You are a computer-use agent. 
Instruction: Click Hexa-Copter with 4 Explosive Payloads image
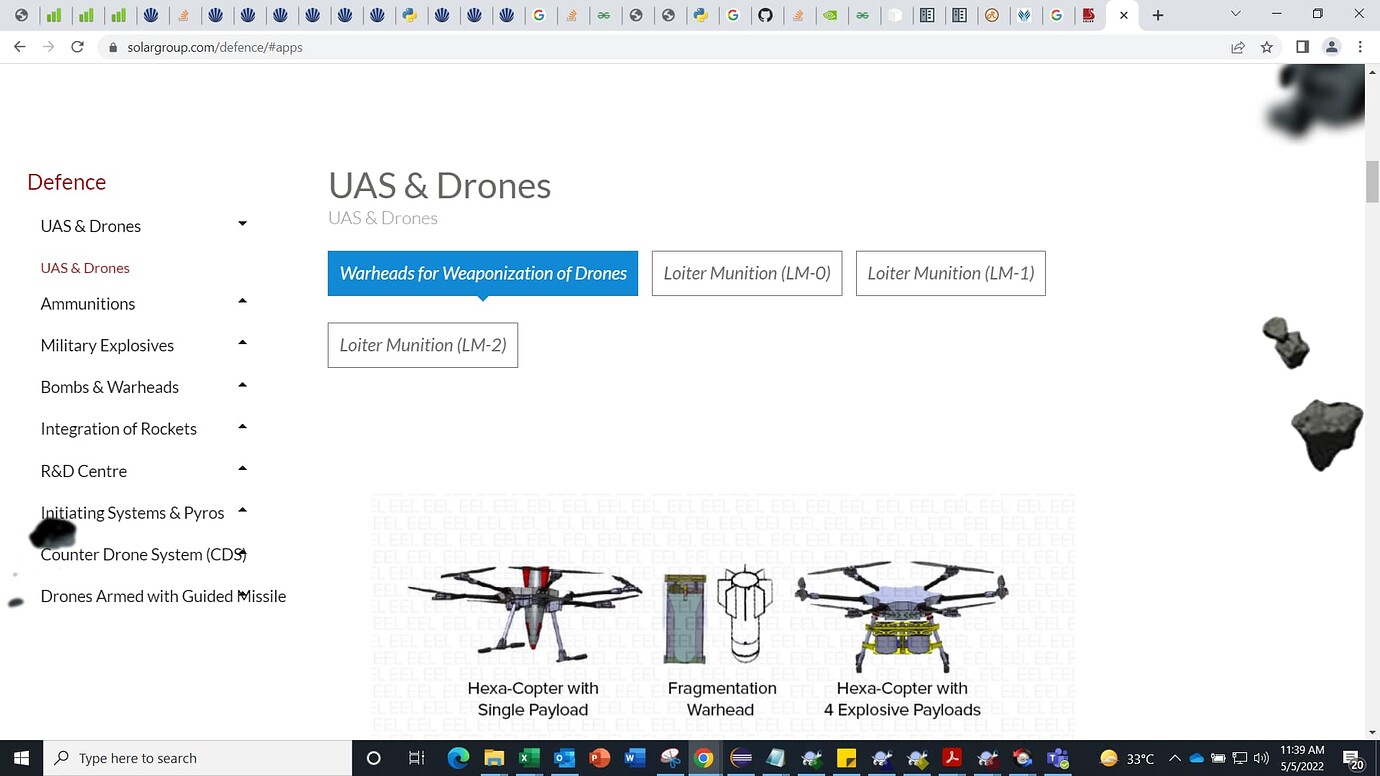[x=902, y=615]
